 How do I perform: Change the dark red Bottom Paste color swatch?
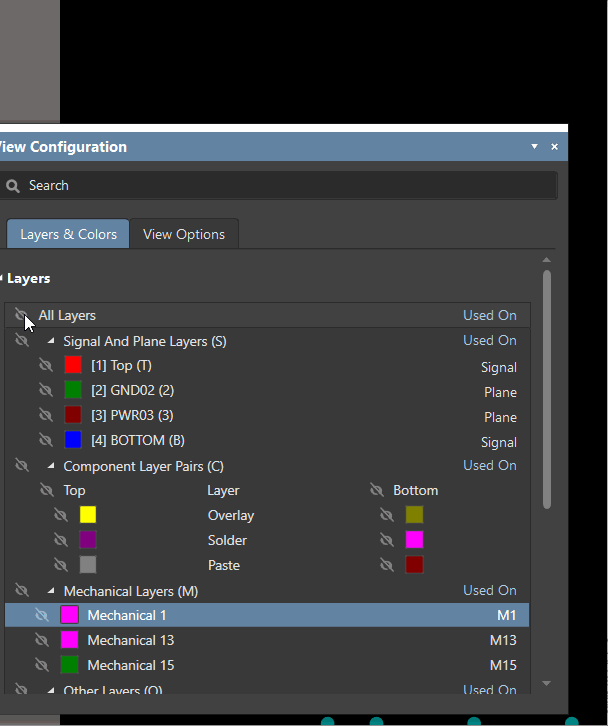tap(414, 564)
